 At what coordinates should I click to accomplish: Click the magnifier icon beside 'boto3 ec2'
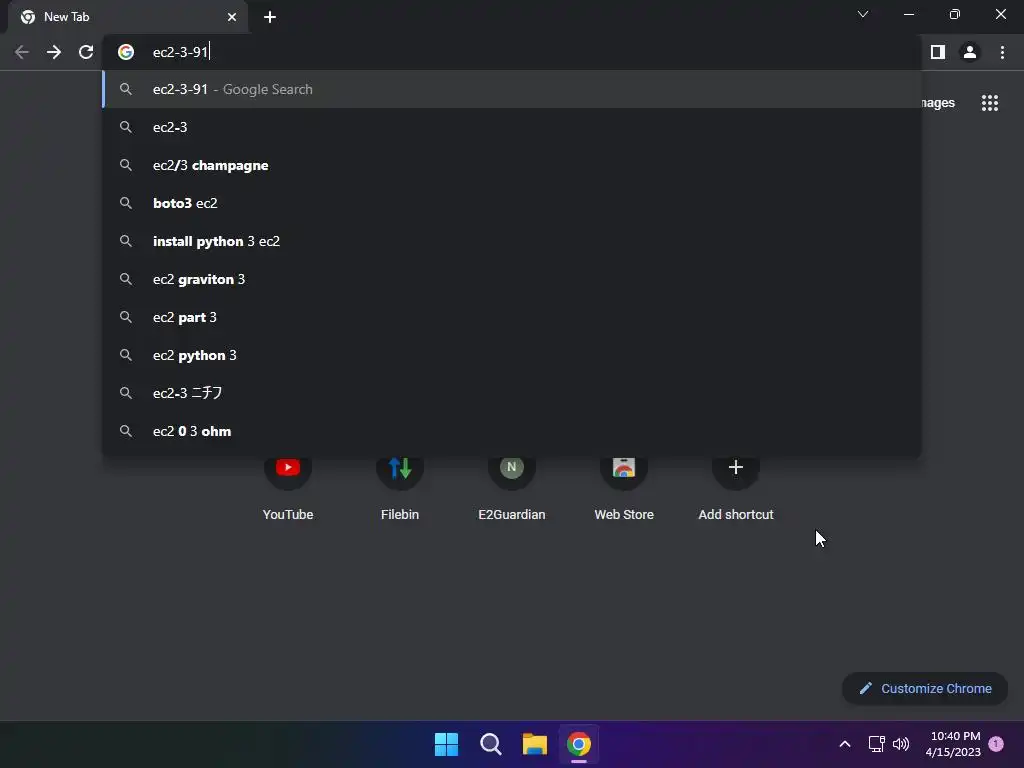(x=126, y=203)
